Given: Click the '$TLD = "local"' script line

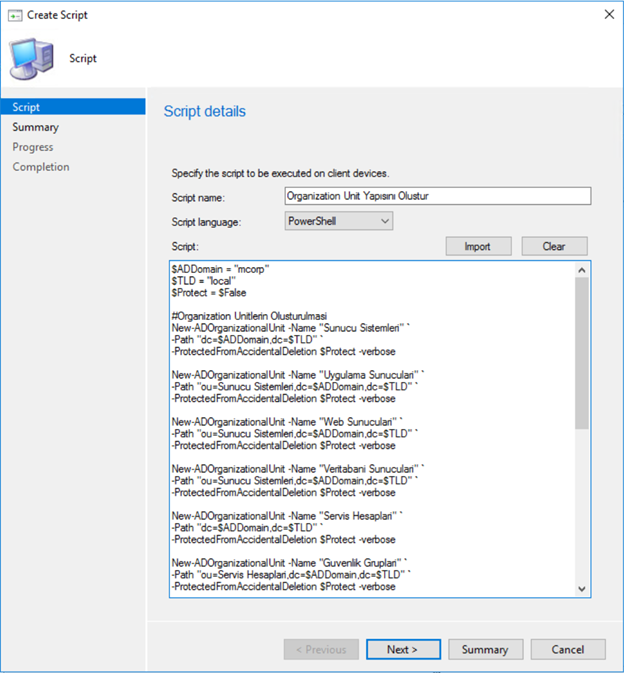Looking at the screenshot, I should pyautogui.click(x=203, y=281).
